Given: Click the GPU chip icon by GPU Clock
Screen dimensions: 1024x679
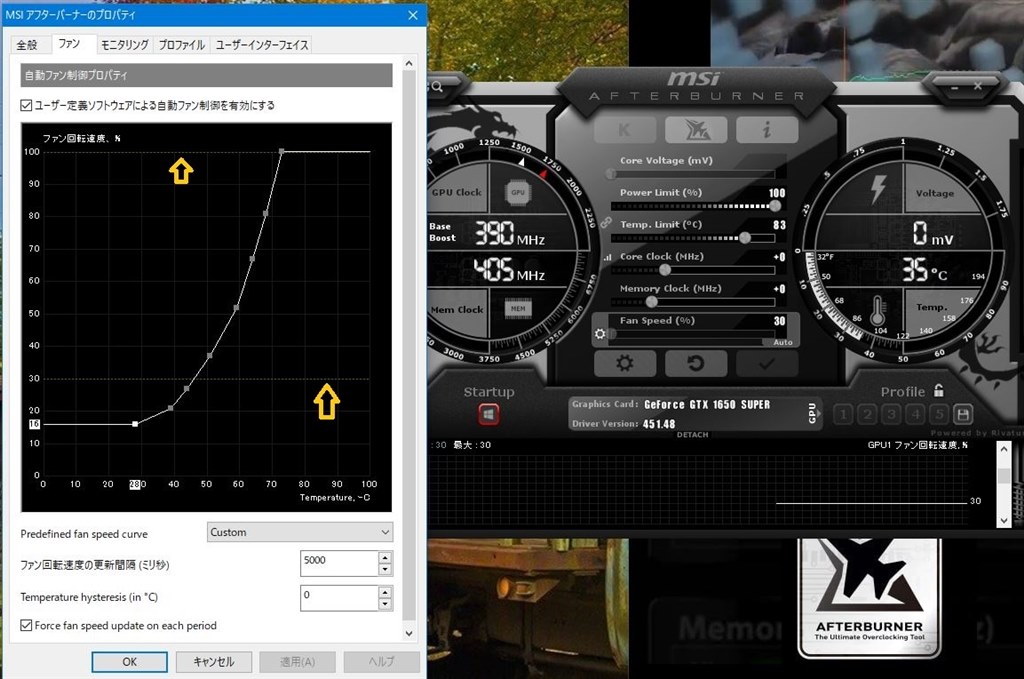Looking at the screenshot, I should pos(518,193).
